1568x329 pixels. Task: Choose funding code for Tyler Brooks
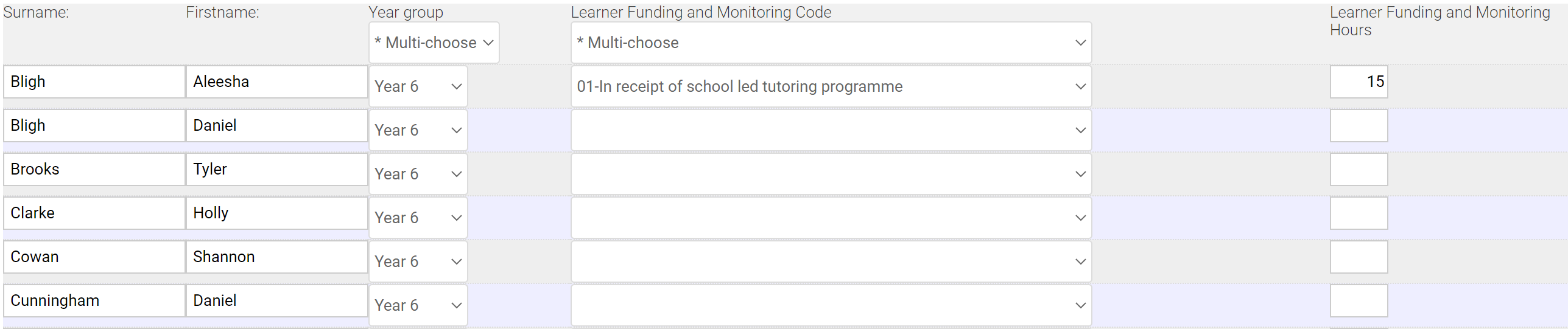(x=831, y=174)
